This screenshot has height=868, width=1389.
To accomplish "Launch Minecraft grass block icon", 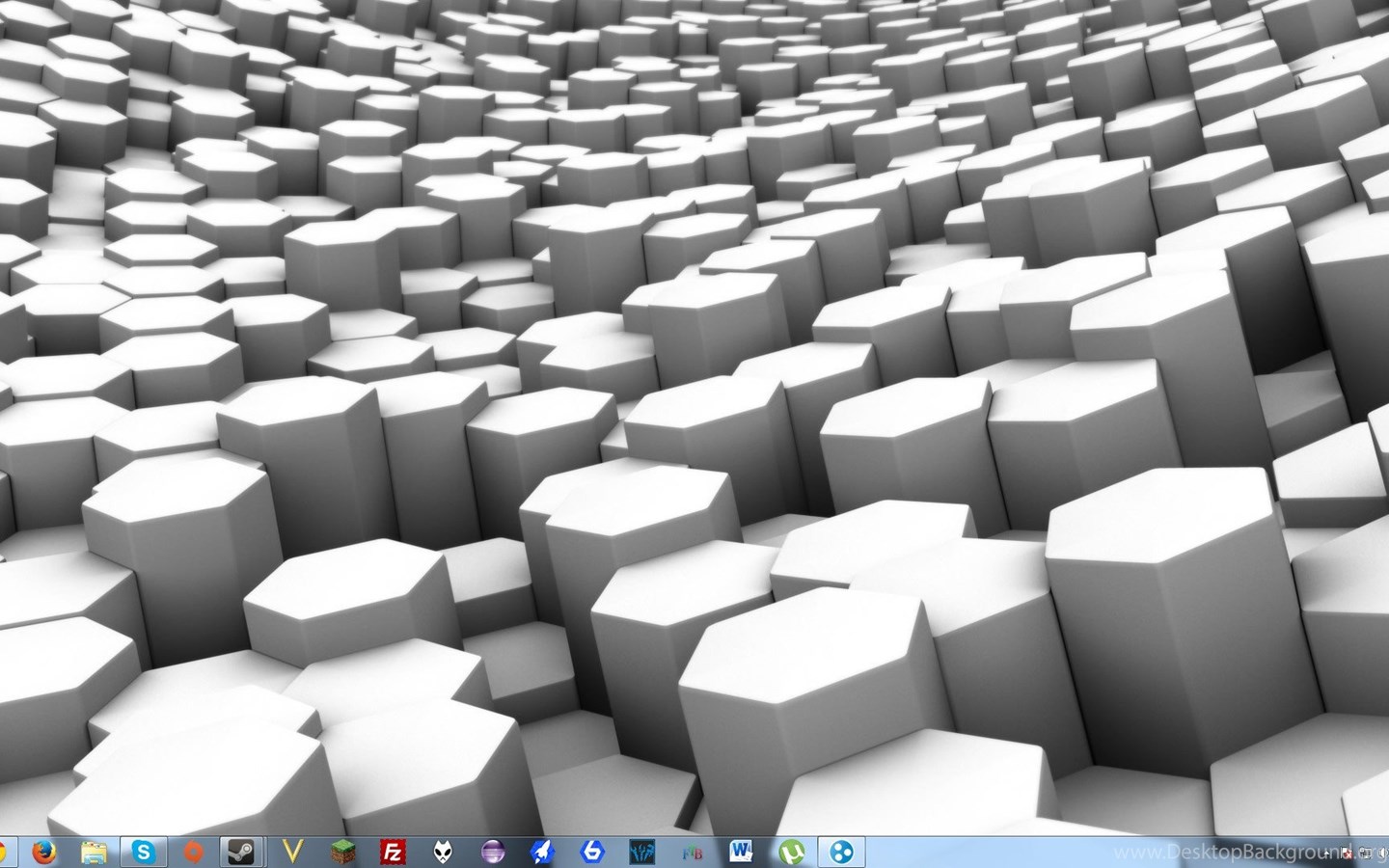I will click(x=342, y=853).
